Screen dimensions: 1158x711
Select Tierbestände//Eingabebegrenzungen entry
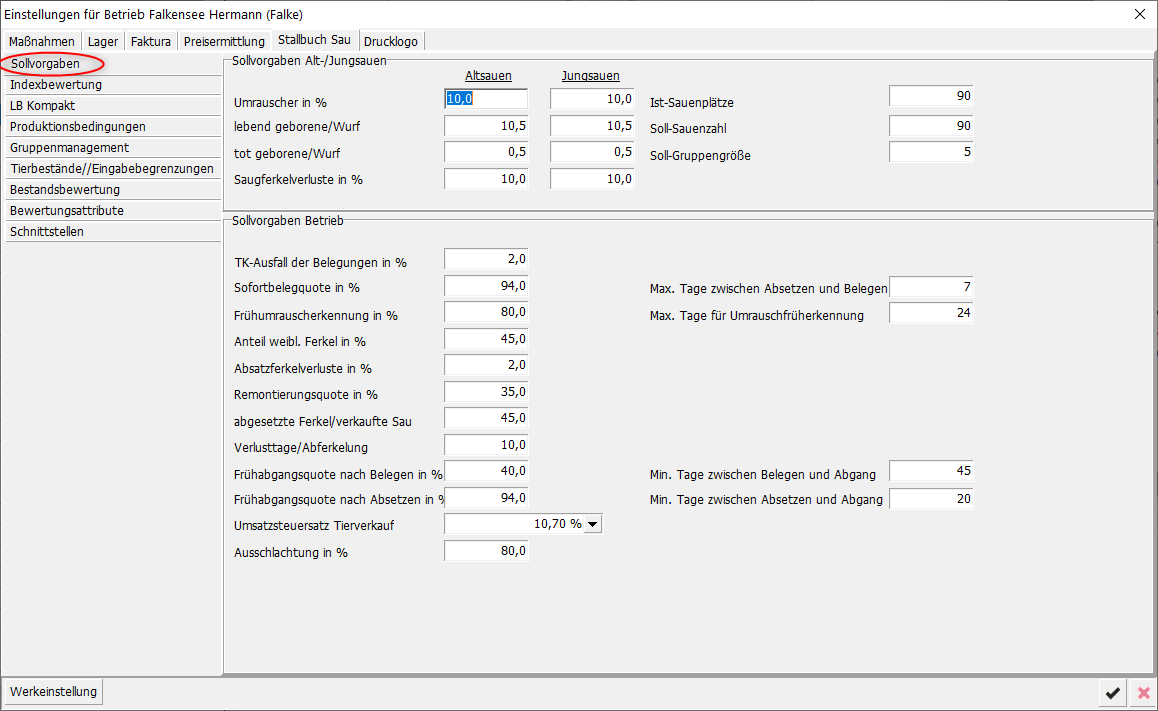tap(111, 169)
